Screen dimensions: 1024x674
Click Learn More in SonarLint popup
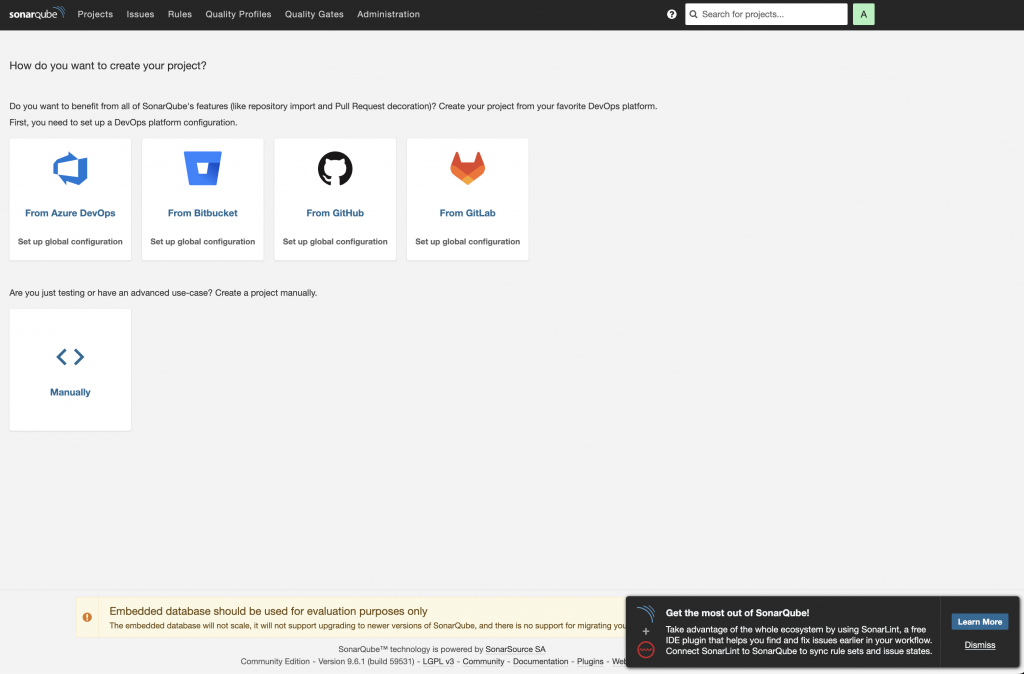[x=980, y=622]
